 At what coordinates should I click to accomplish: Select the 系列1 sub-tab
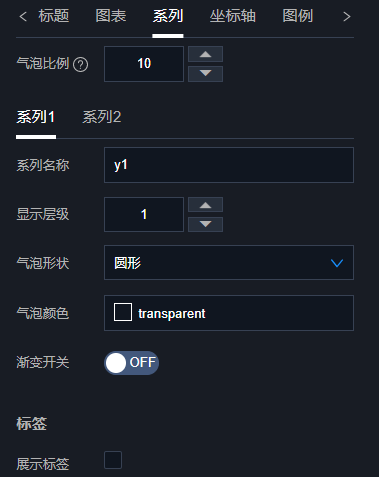(x=36, y=117)
